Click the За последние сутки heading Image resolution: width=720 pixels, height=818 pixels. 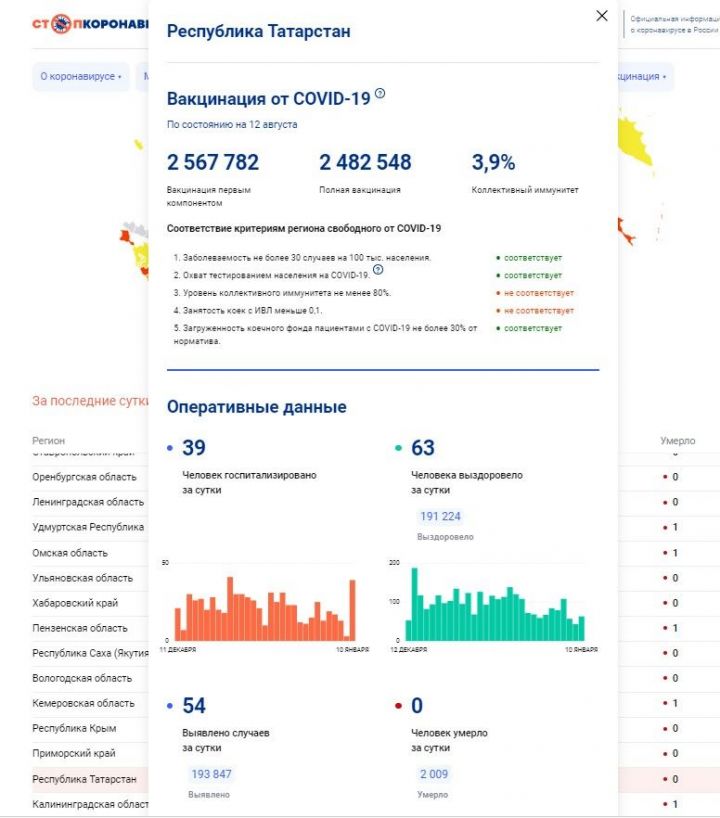[90, 401]
